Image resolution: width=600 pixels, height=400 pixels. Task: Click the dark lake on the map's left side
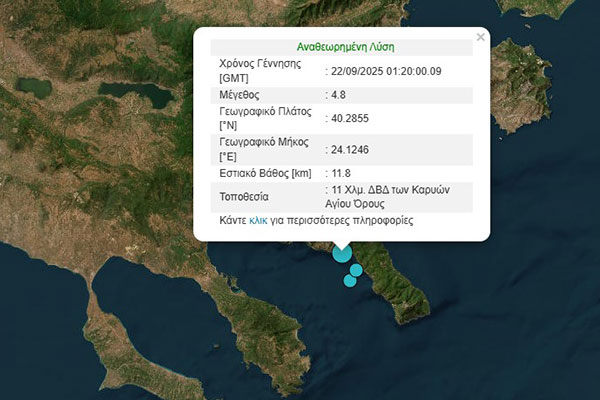coord(37,87)
